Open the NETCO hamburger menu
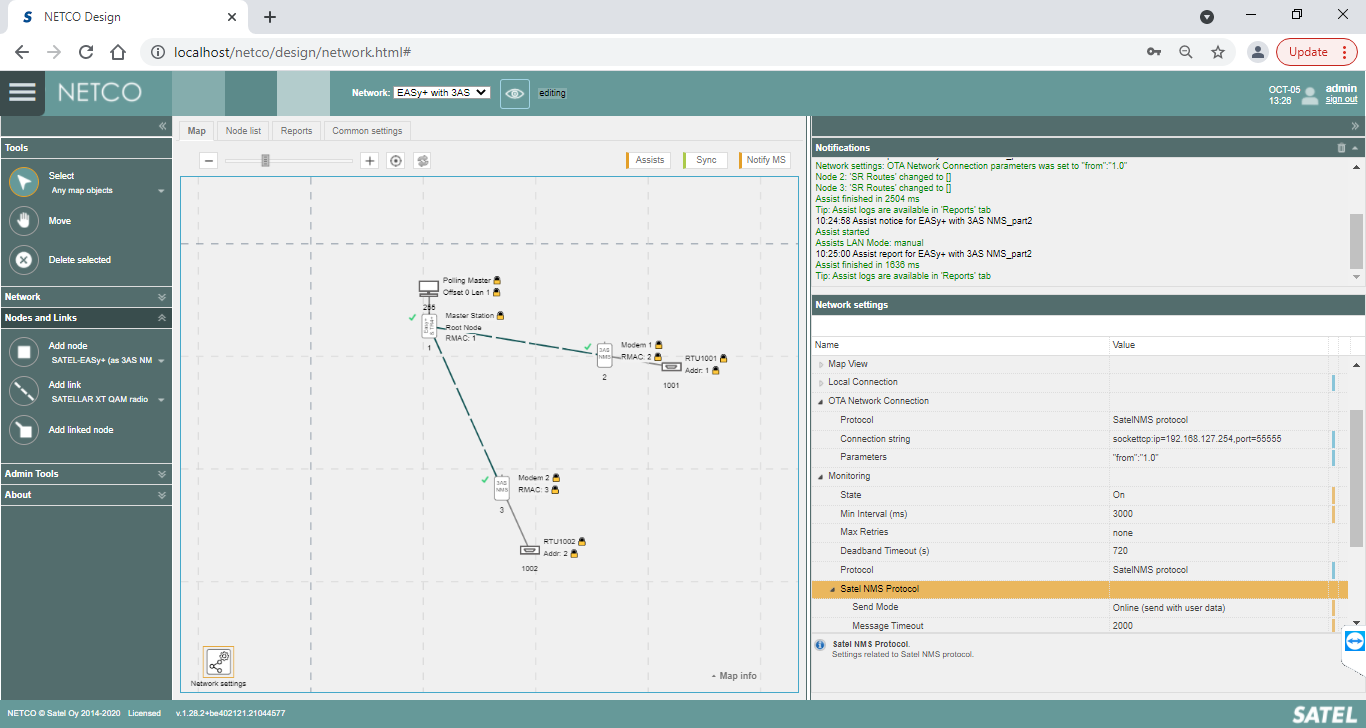Screen dimensions: 1366x728 [x=22, y=92]
